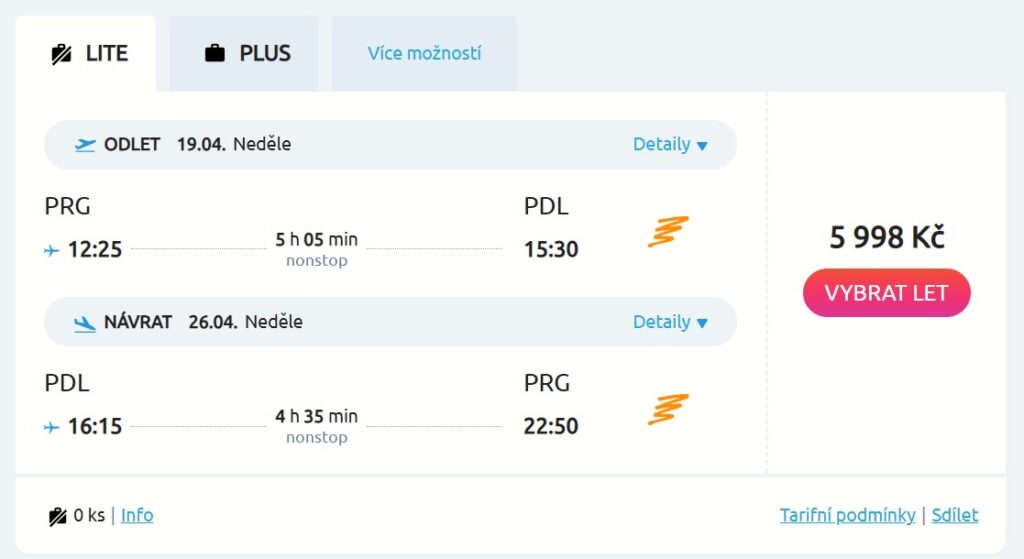
Task: Click the departure plane icon beside ODLET
Action: 86,145
